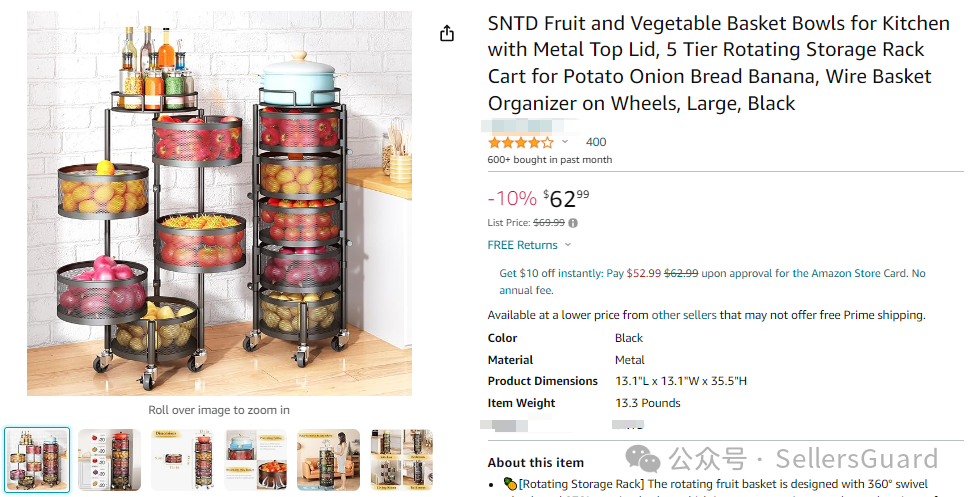The height and width of the screenshot is (497, 969).
Task: View the thumbnail with the blue pot close-up
Action: pos(255,460)
